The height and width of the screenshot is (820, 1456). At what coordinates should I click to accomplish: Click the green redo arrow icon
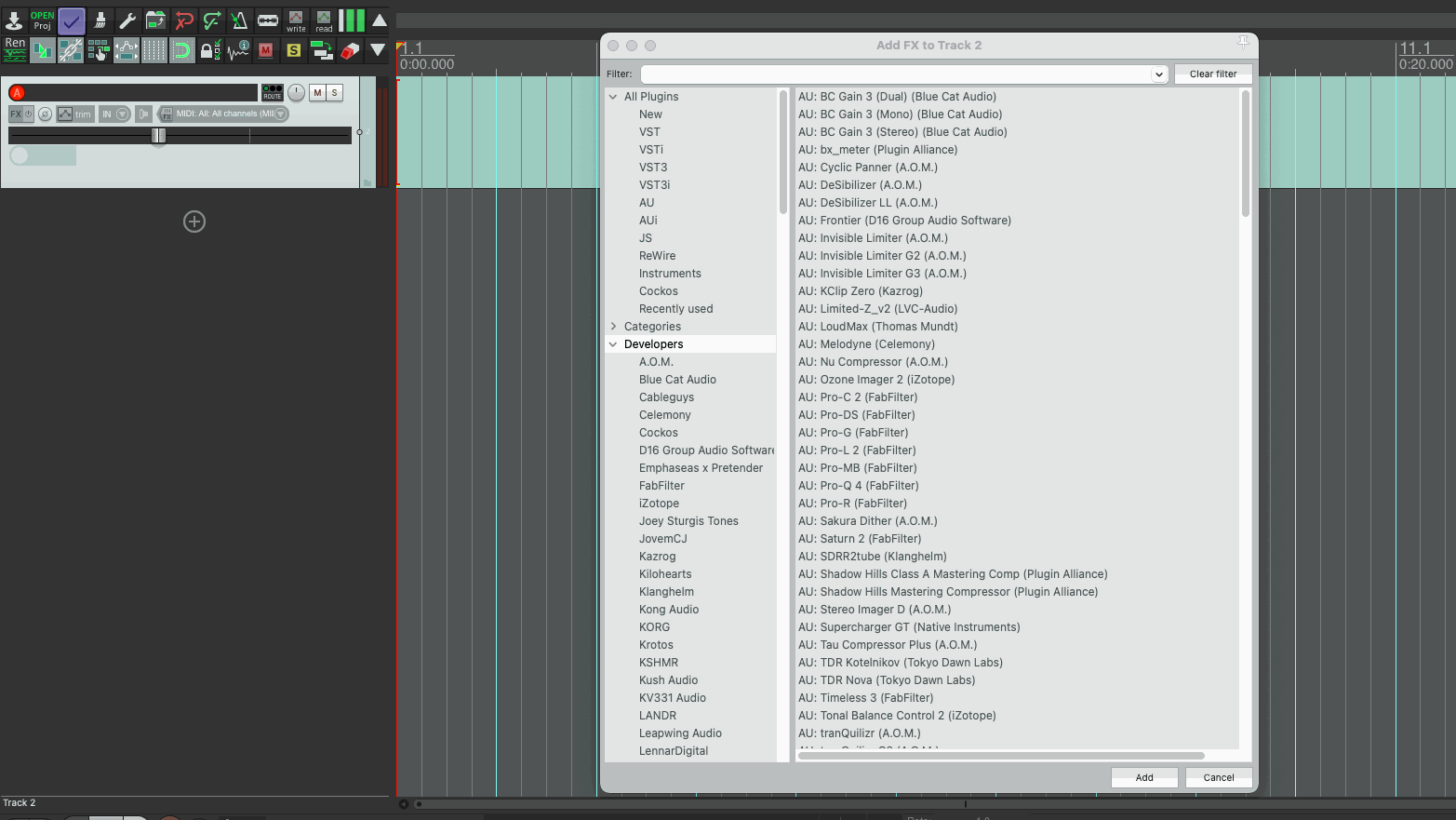tap(211, 20)
